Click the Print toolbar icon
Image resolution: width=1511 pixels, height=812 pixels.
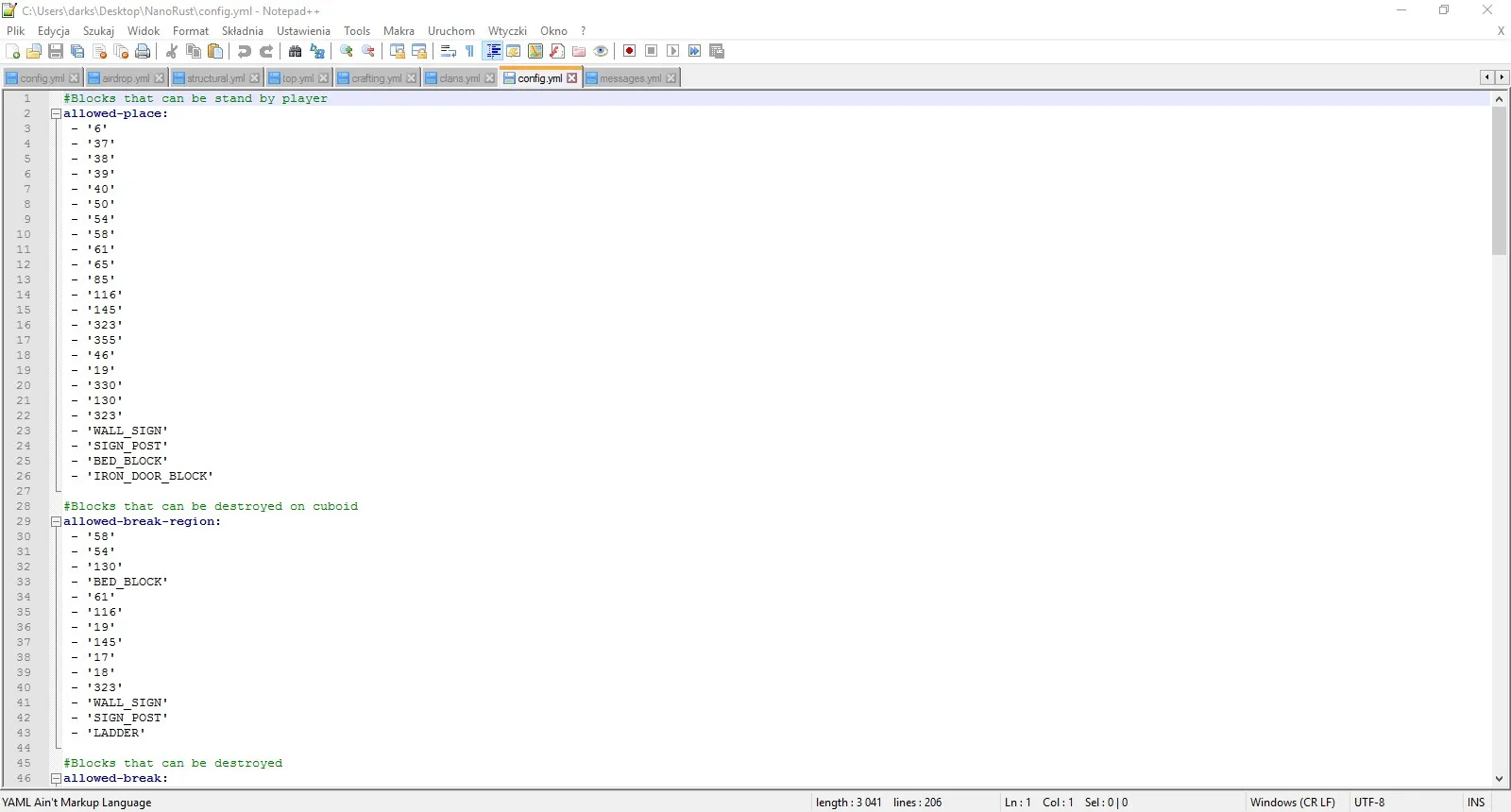pyautogui.click(x=143, y=51)
